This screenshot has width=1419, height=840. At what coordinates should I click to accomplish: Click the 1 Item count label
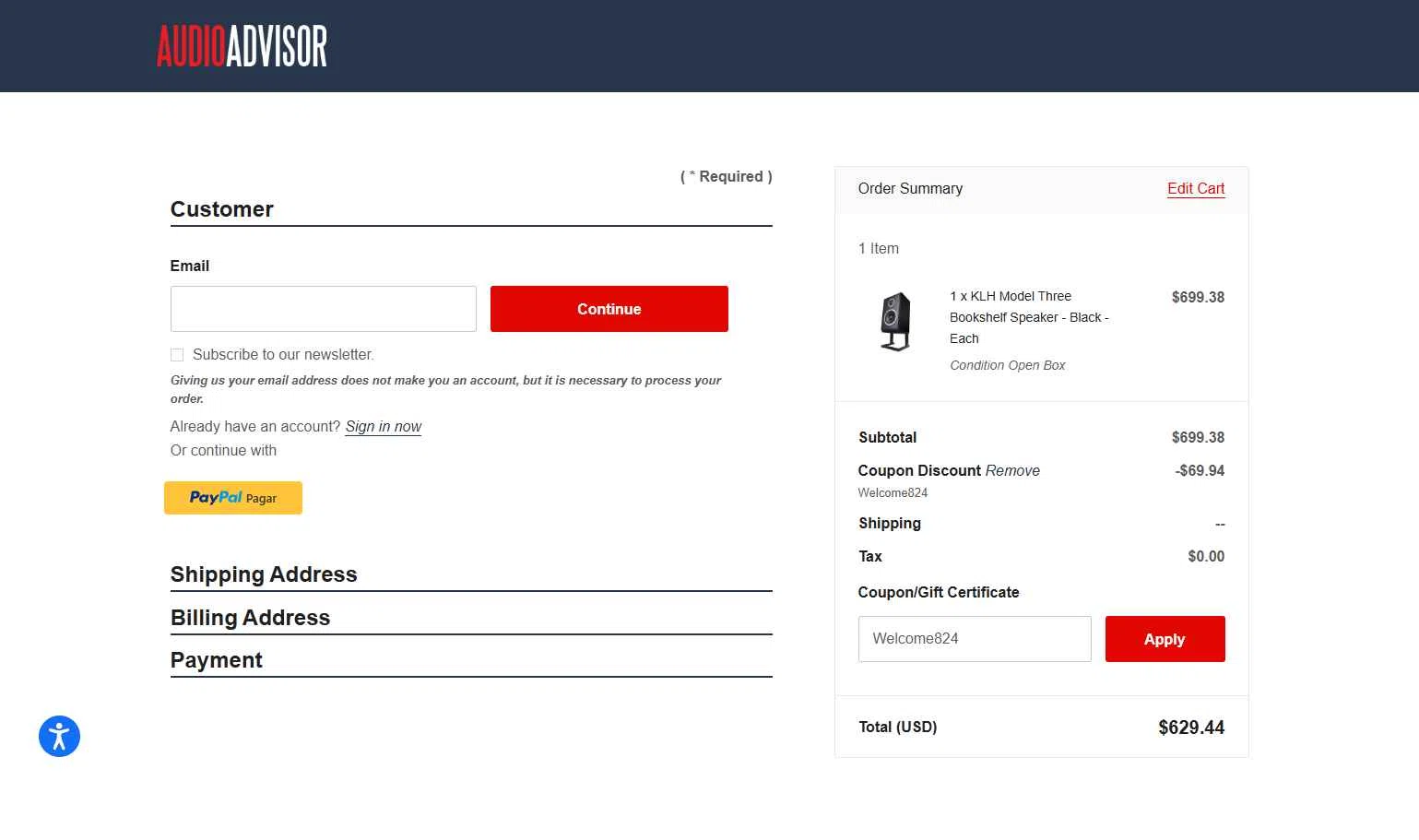(x=879, y=248)
